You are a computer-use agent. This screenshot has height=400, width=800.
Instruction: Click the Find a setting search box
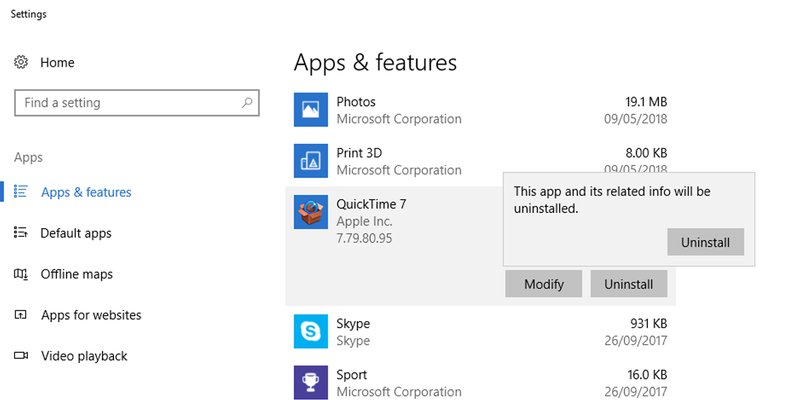[137, 103]
